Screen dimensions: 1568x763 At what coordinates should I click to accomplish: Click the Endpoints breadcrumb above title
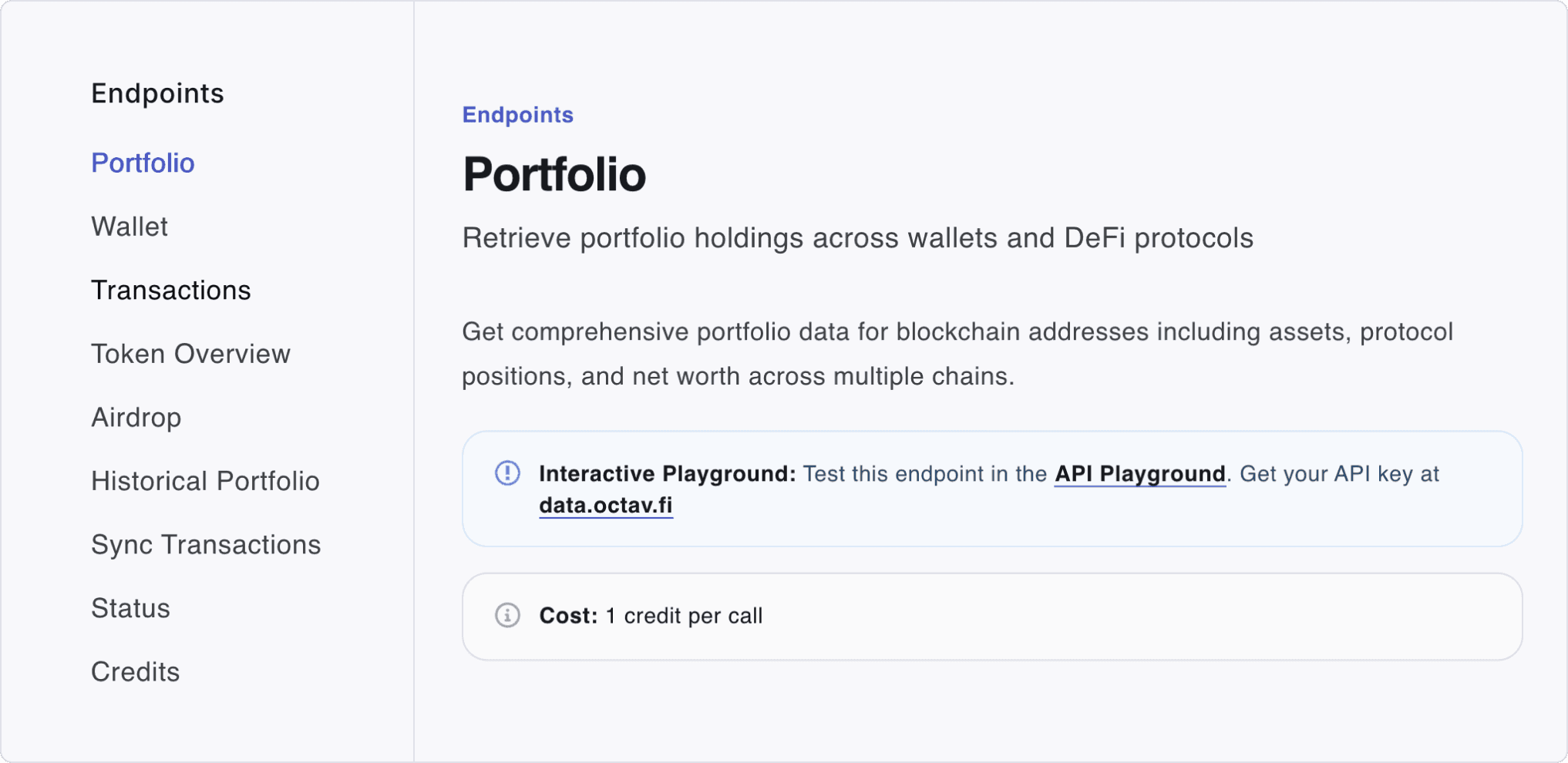tap(517, 115)
